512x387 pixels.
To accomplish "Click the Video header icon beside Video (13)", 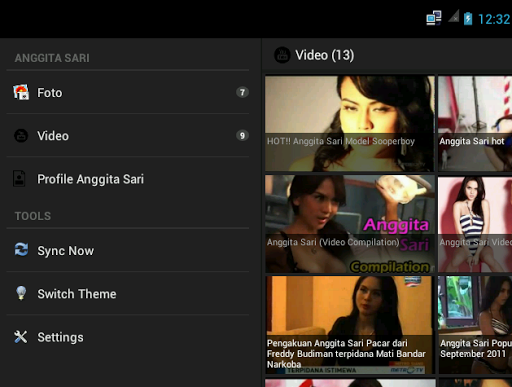I will pos(282,55).
